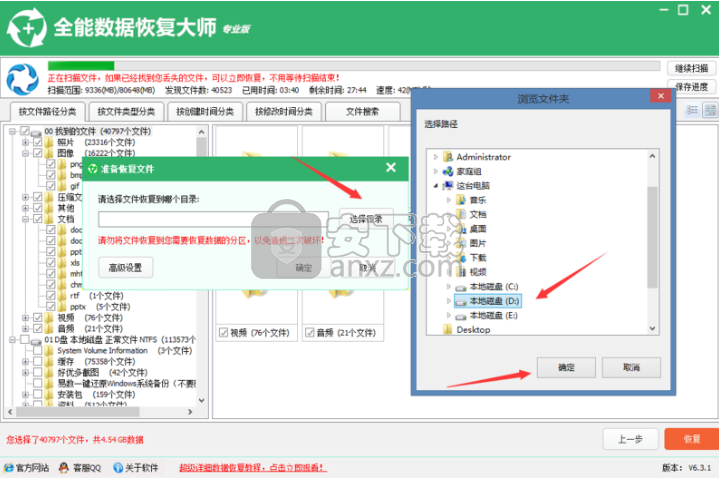719x481 pixels.
Task: Click 关于软件 info icon
Action: click(x=115, y=467)
